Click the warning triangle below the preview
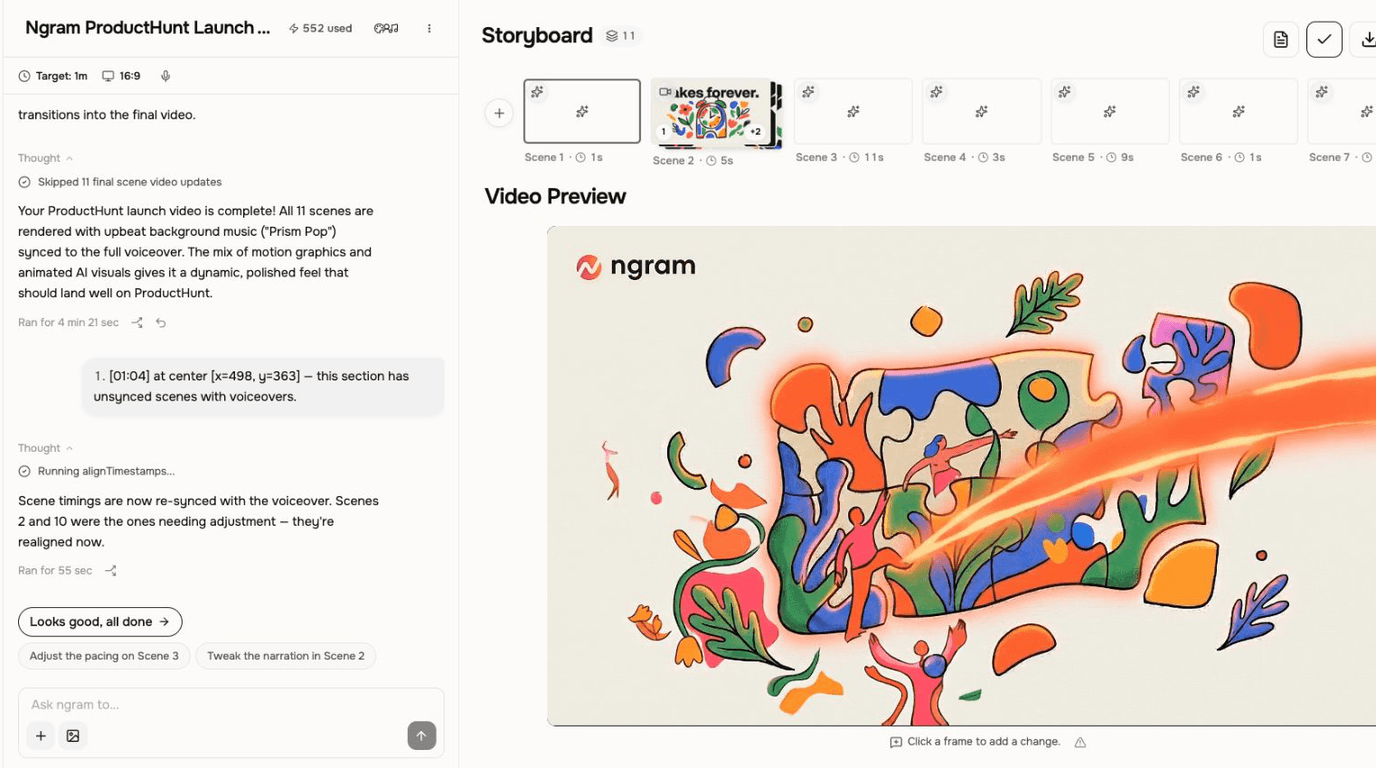 point(1080,742)
